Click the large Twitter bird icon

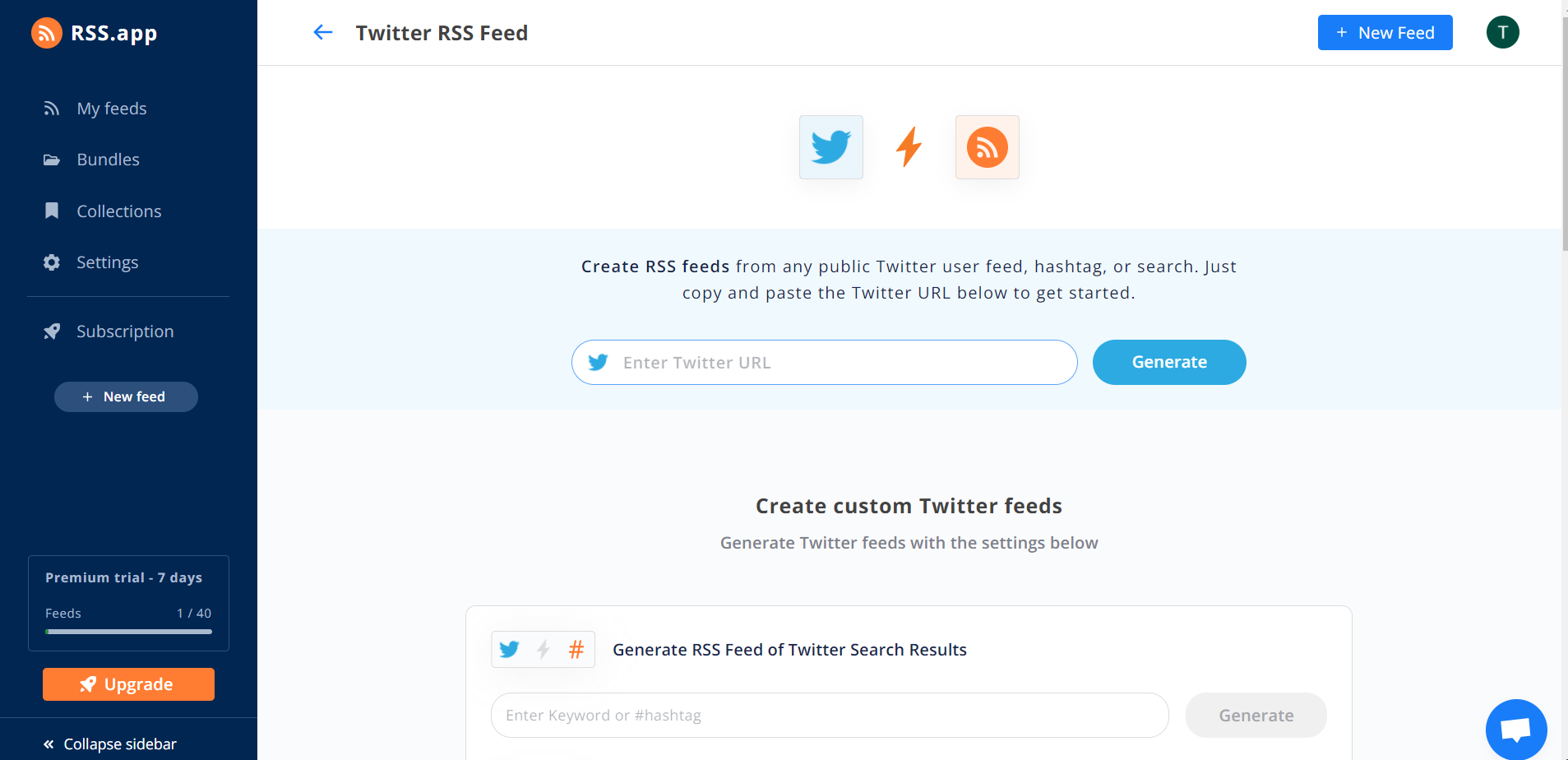point(831,147)
